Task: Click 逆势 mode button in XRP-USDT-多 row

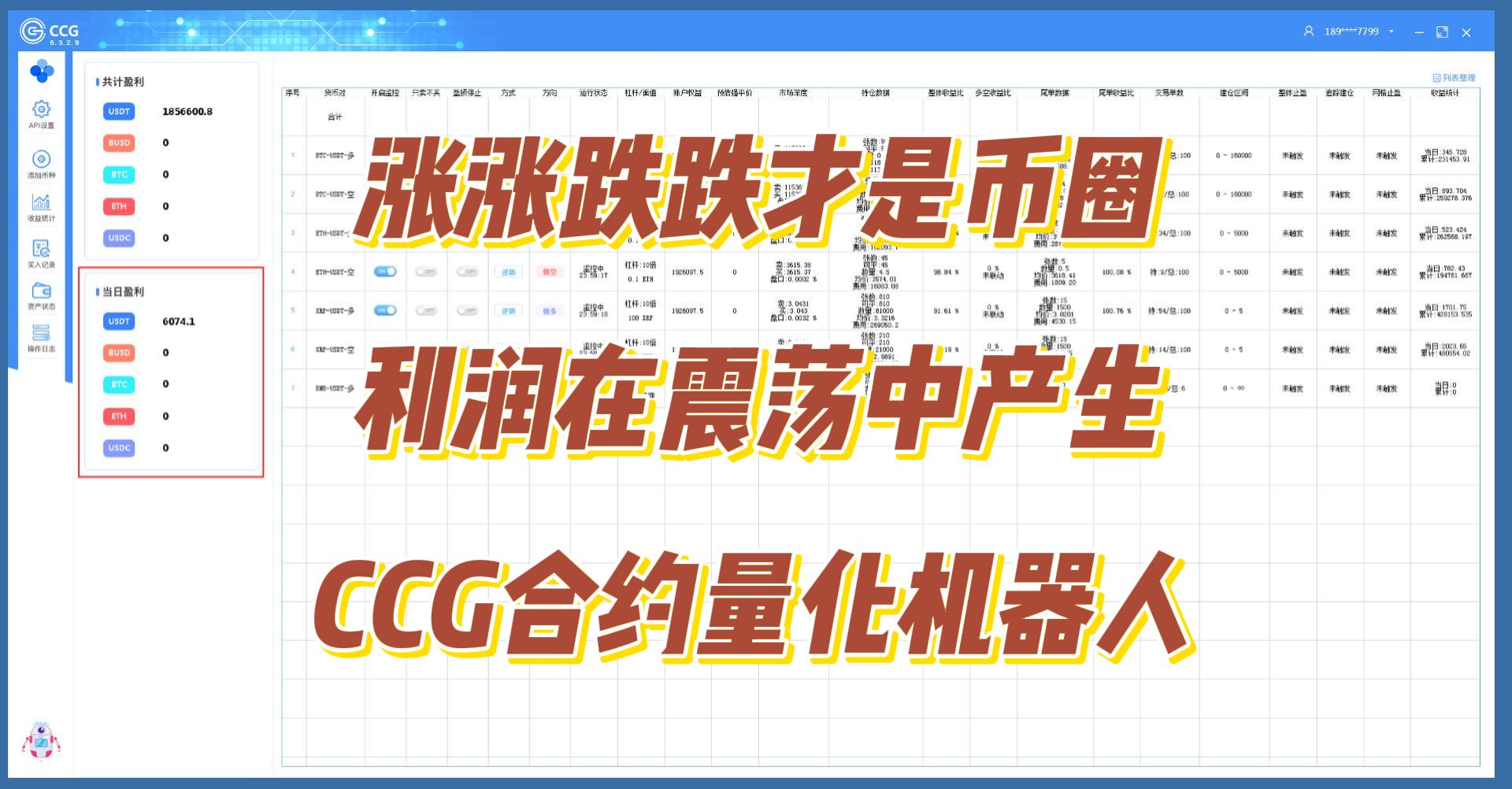Action: pos(509,310)
